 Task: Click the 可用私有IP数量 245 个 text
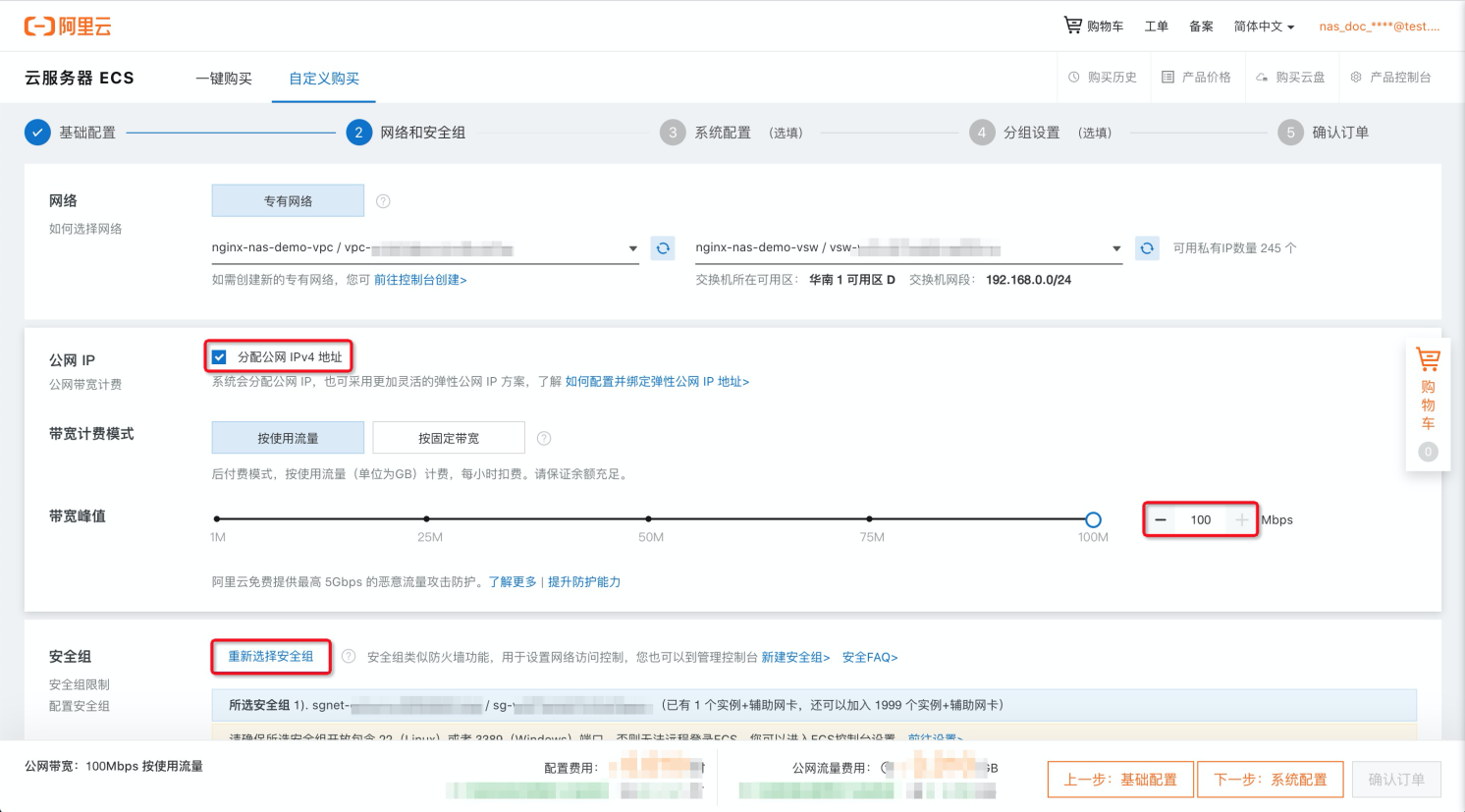[1234, 248]
